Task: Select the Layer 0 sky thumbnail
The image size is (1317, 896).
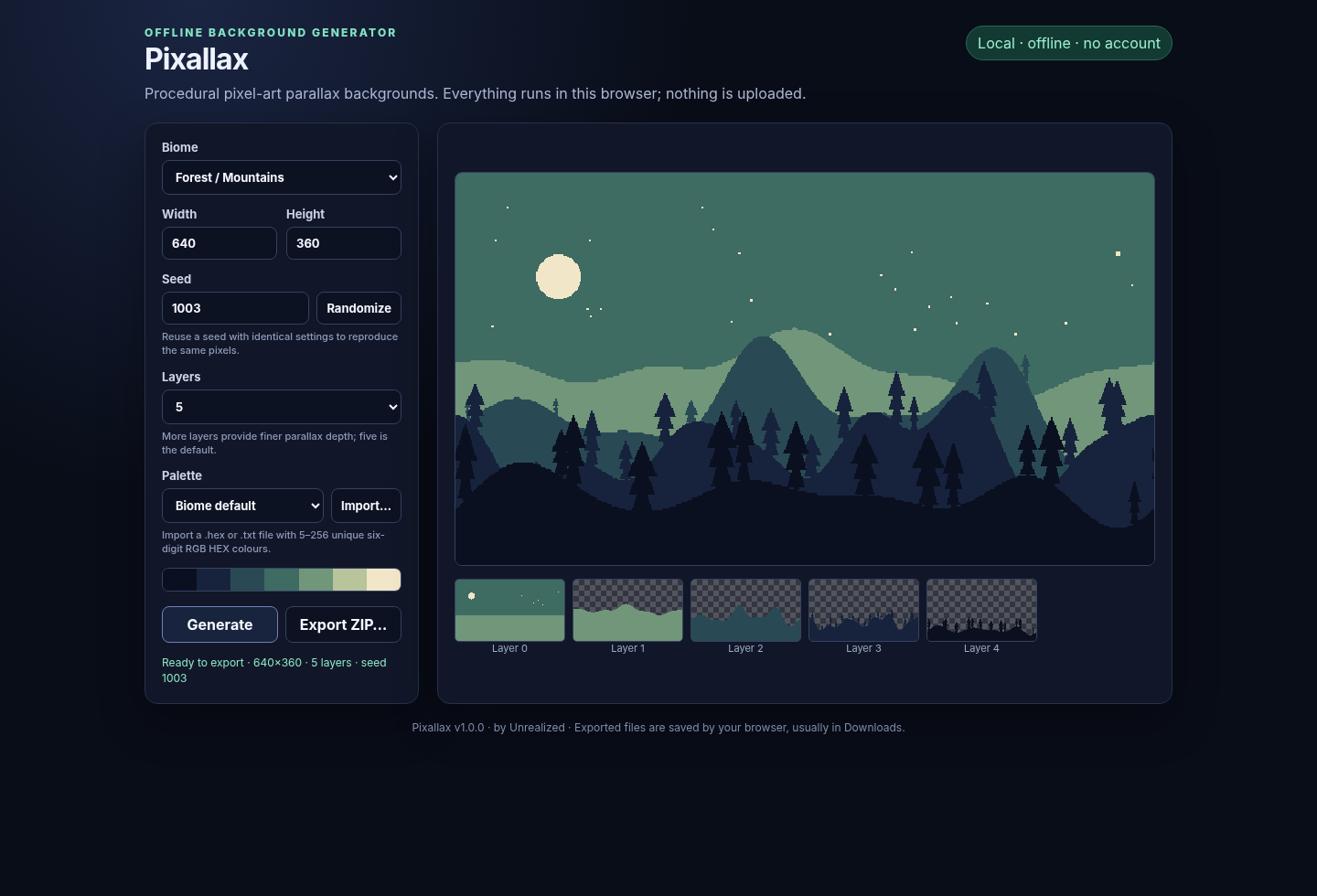Action: click(x=509, y=610)
